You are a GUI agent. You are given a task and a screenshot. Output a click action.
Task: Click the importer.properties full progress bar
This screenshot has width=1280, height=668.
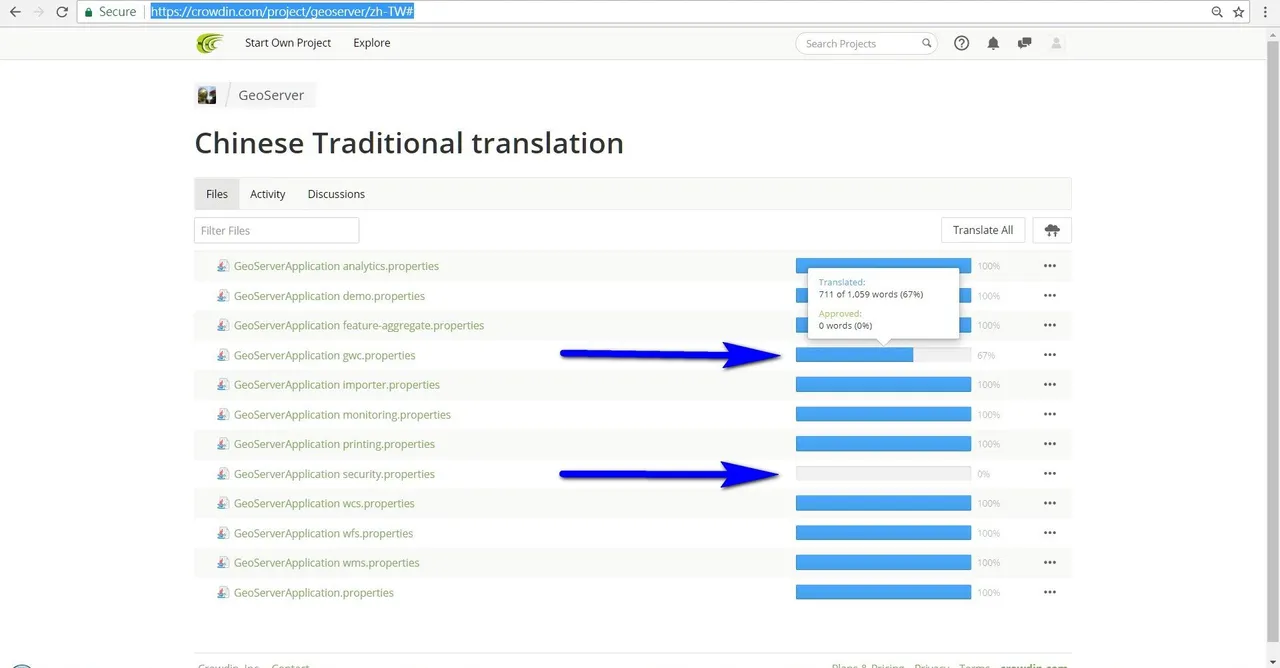click(883, 384)
